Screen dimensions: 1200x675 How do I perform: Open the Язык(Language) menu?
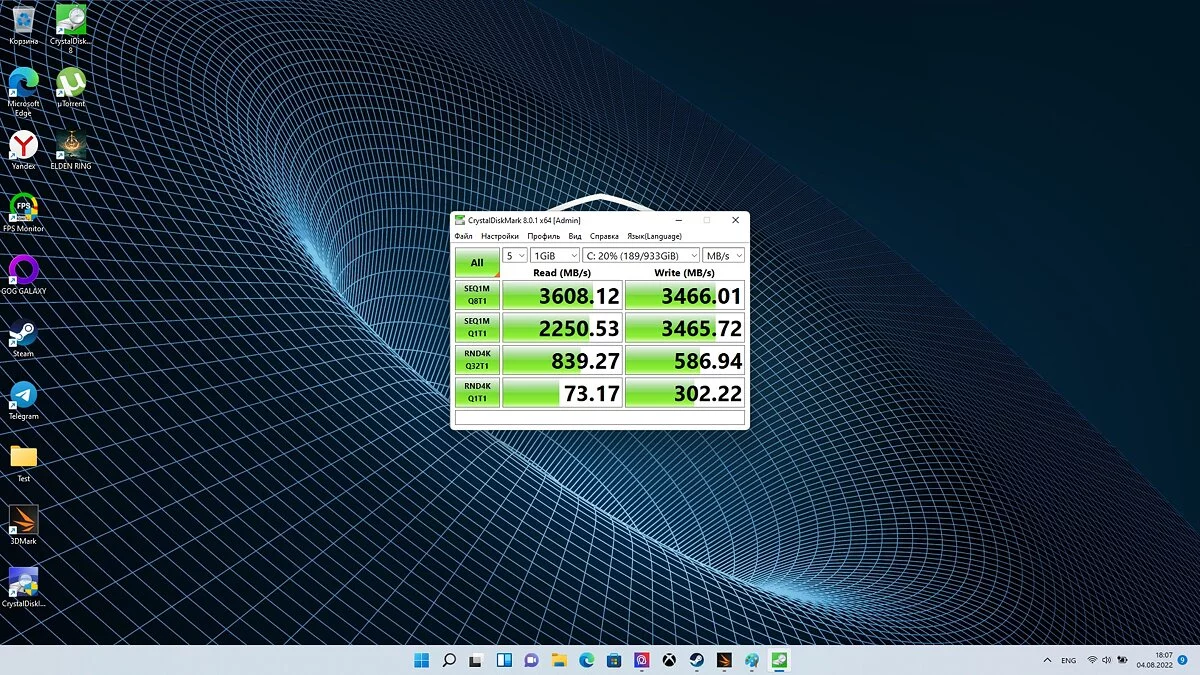(654, 237)
